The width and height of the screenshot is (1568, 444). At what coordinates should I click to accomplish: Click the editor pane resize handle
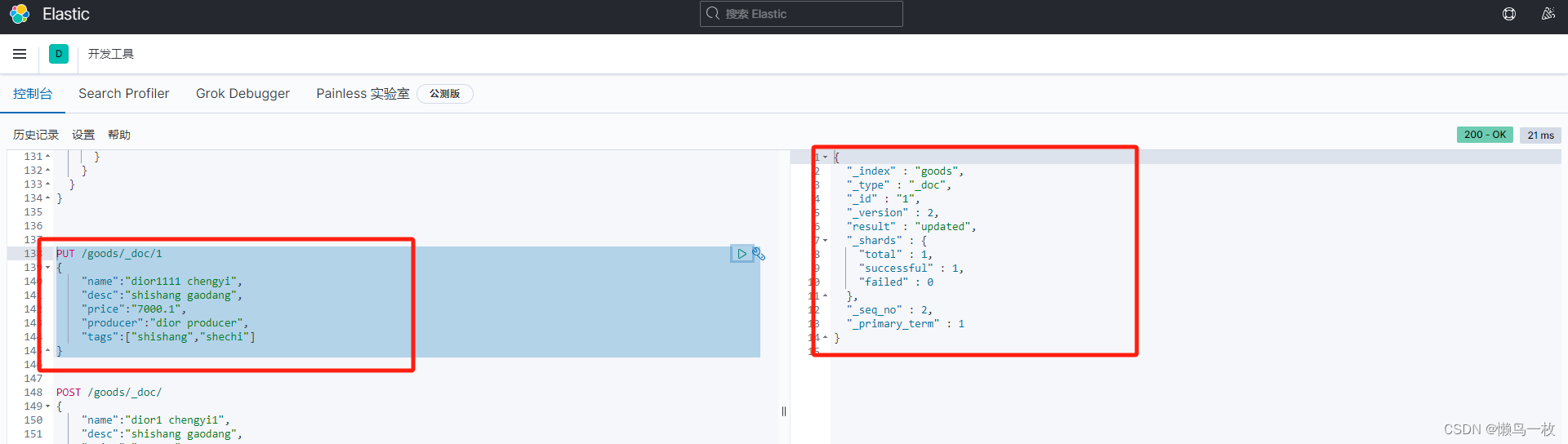(784, 411)
